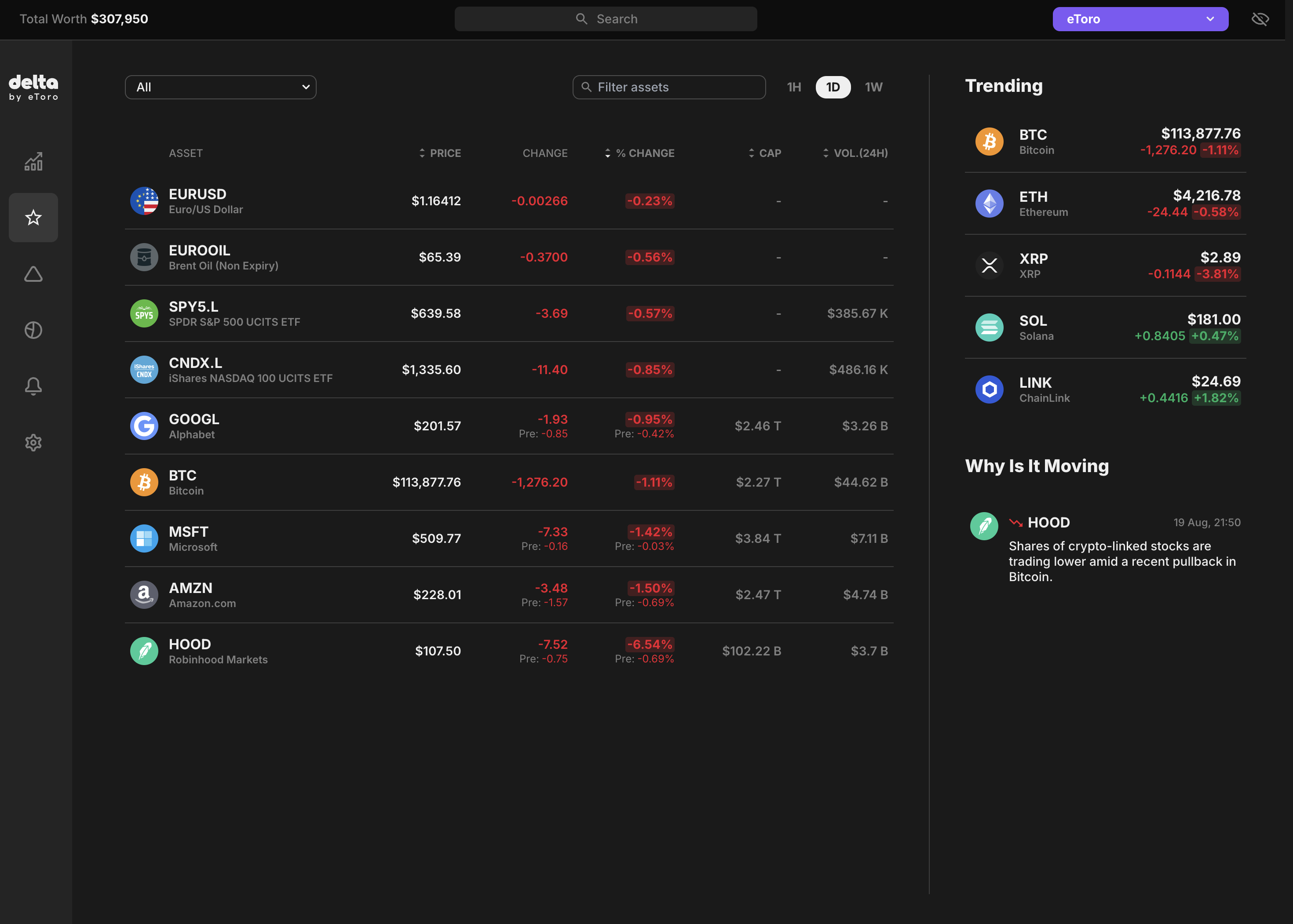This screenshot has width=1293, height=924.
Task: Open the GOOGL Alphabet row
Action: pos(194,426)
